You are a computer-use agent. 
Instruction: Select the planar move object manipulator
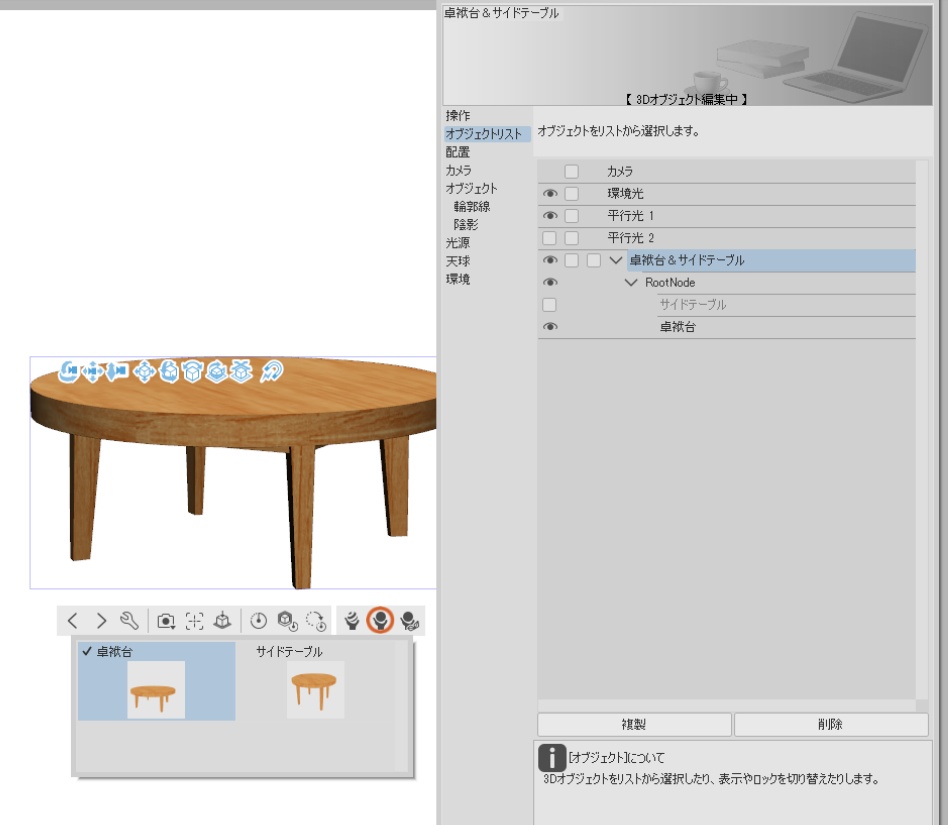[144, 371]
